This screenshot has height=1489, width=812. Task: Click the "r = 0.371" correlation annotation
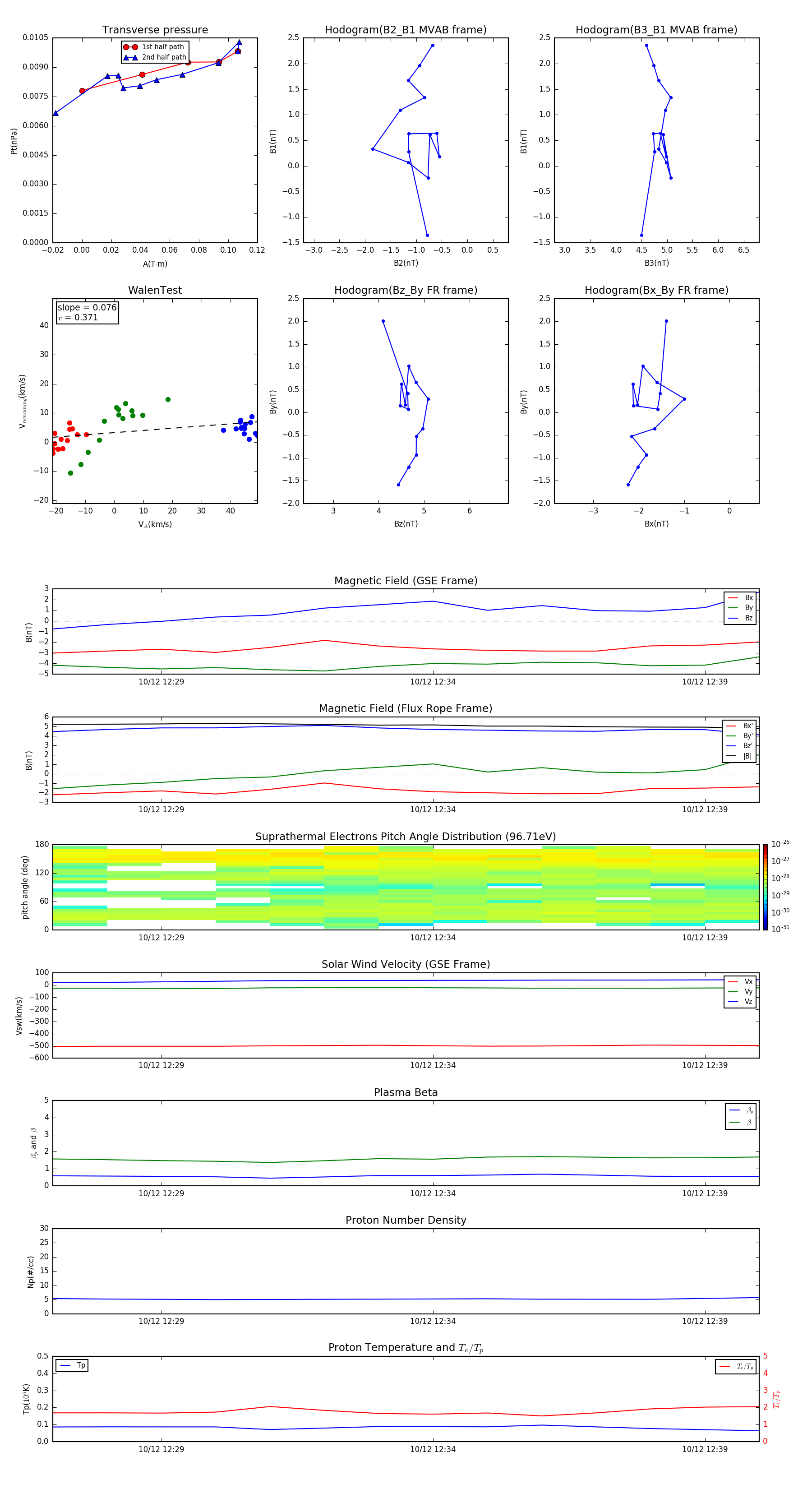click(x=78, y=317)
